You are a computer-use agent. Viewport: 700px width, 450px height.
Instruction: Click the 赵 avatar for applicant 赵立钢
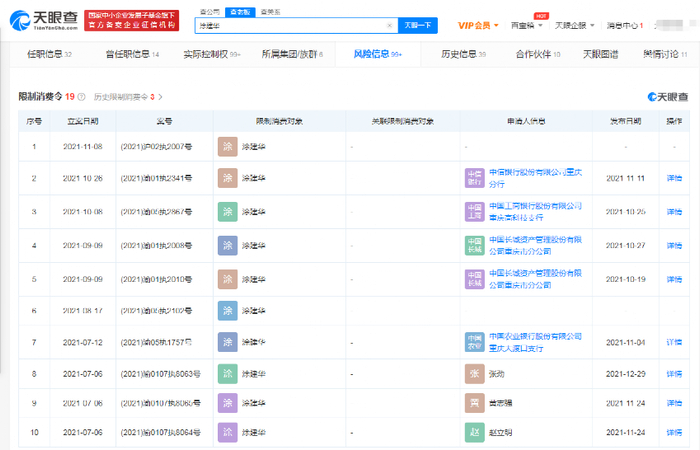tap(474, 432)
